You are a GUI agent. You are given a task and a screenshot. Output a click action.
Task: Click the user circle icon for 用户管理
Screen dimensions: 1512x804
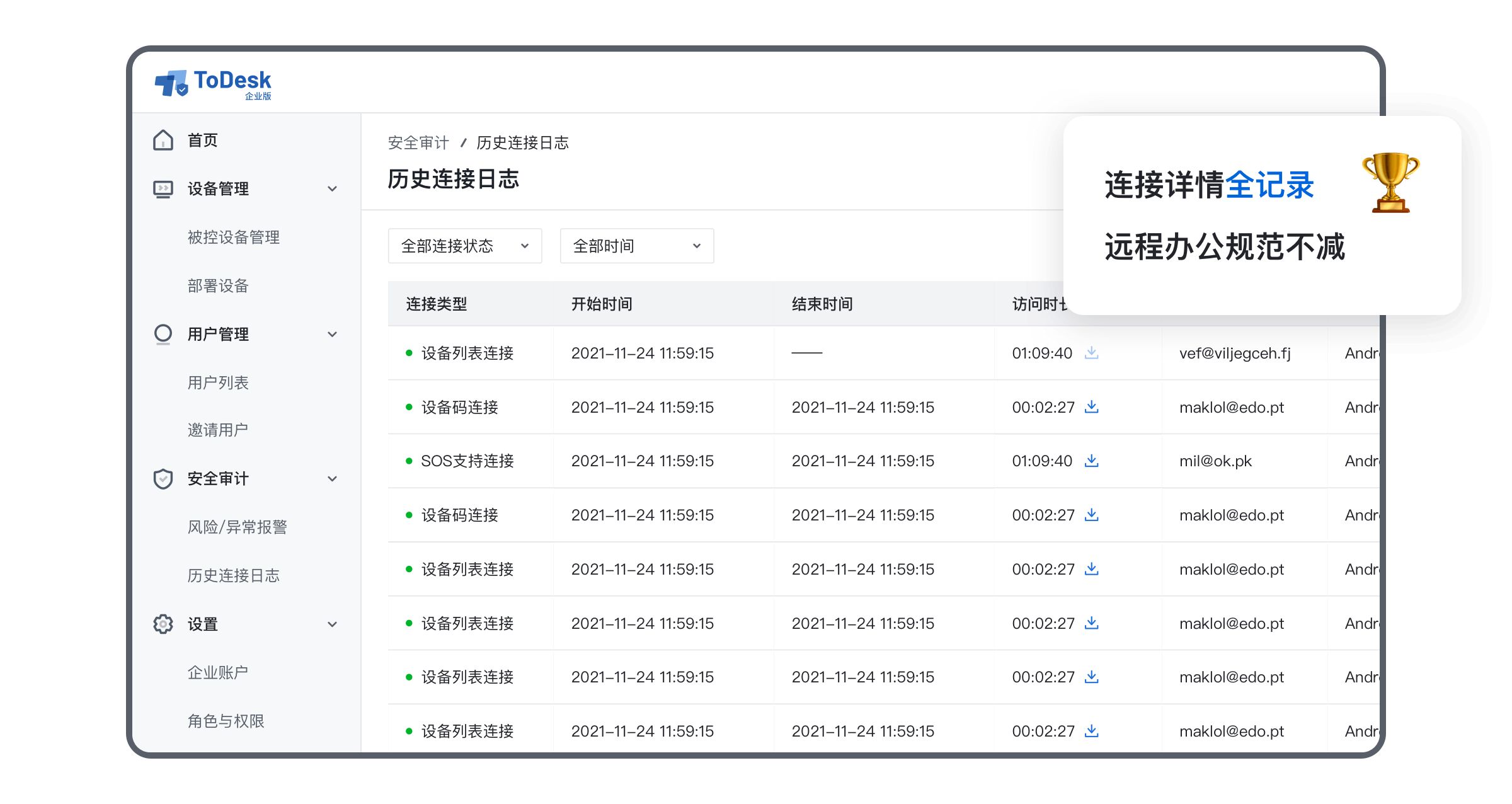[163, 334]
